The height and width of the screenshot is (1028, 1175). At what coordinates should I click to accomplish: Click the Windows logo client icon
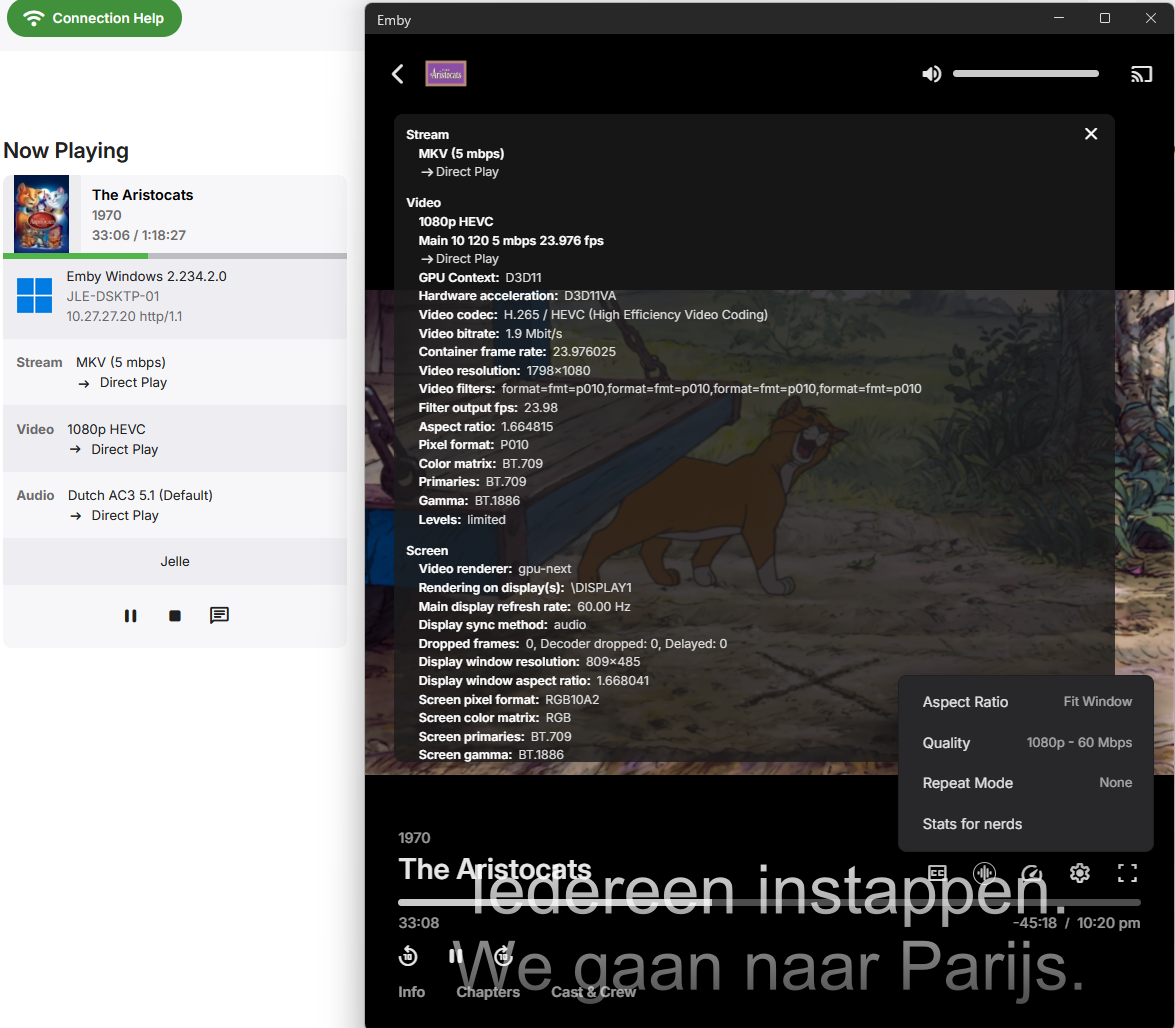[34, 295]
